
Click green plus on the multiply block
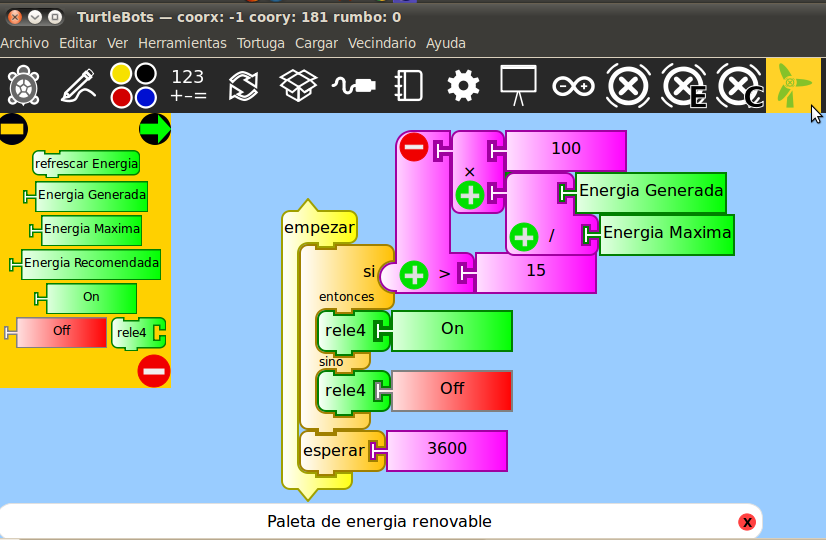click(x=469, y=195)
